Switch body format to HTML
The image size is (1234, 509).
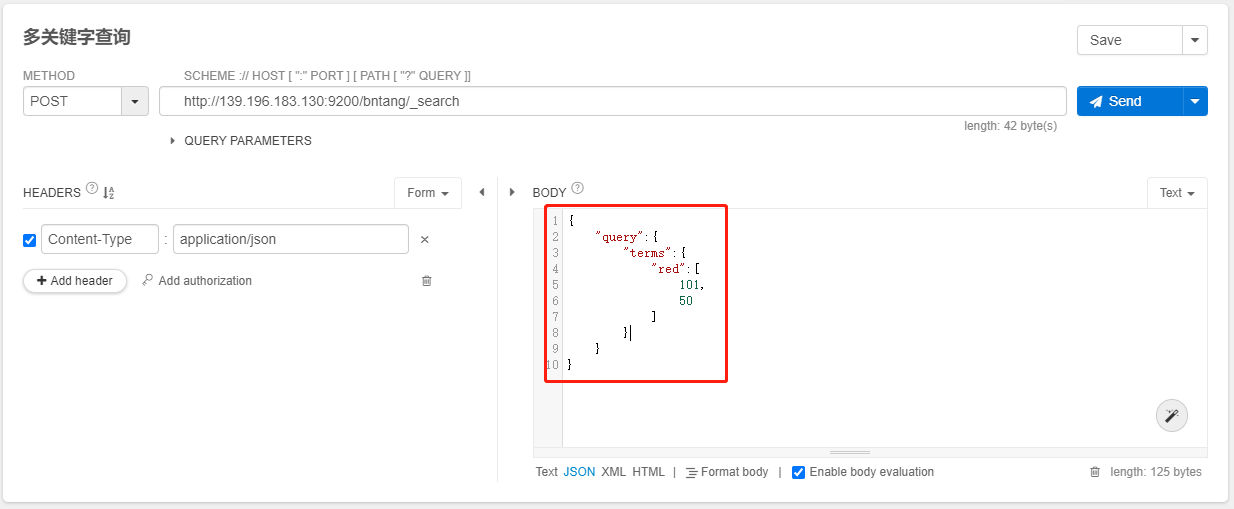648,472
